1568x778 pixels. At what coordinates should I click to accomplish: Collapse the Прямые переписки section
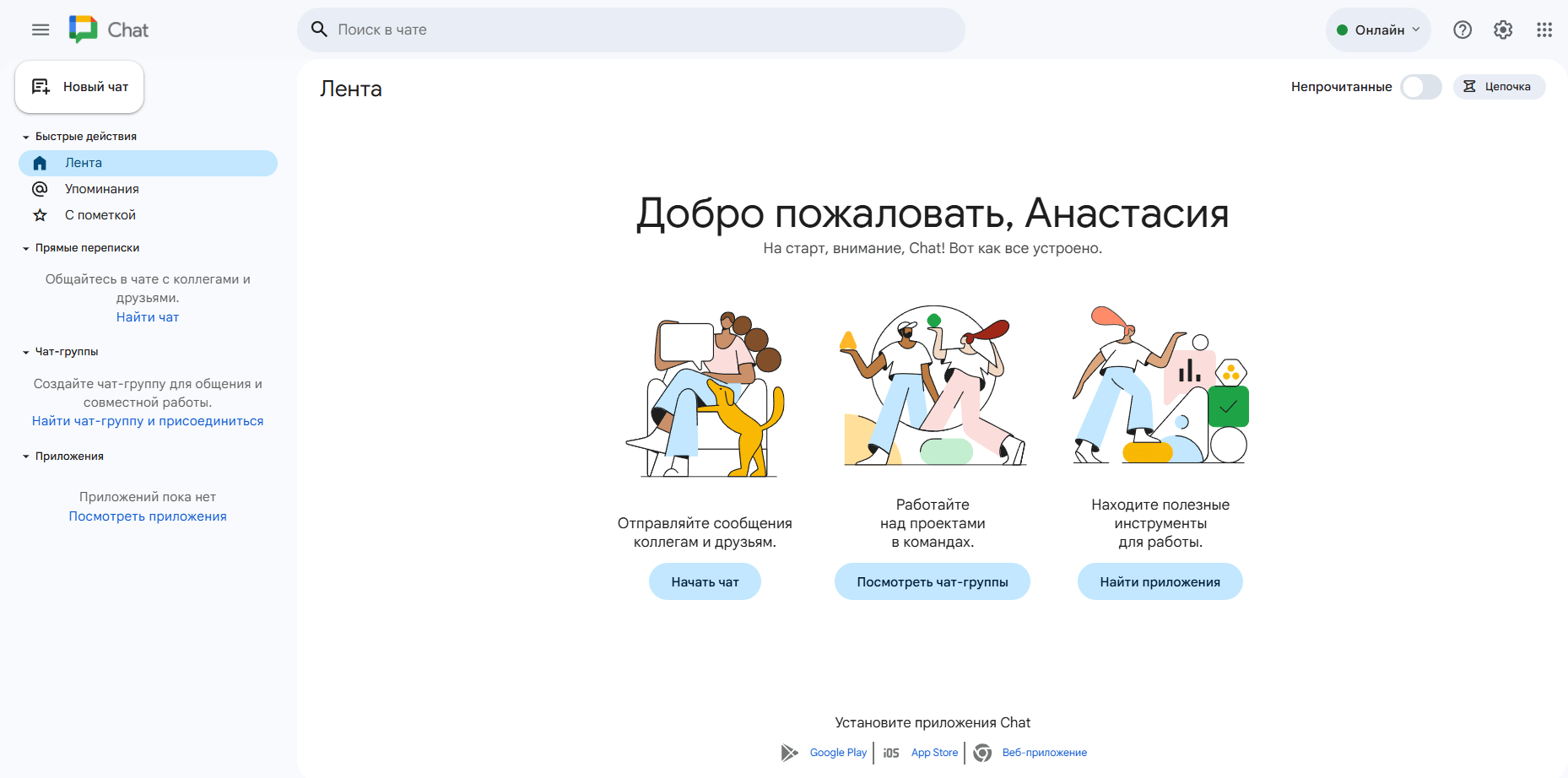(x=26, y=248)
